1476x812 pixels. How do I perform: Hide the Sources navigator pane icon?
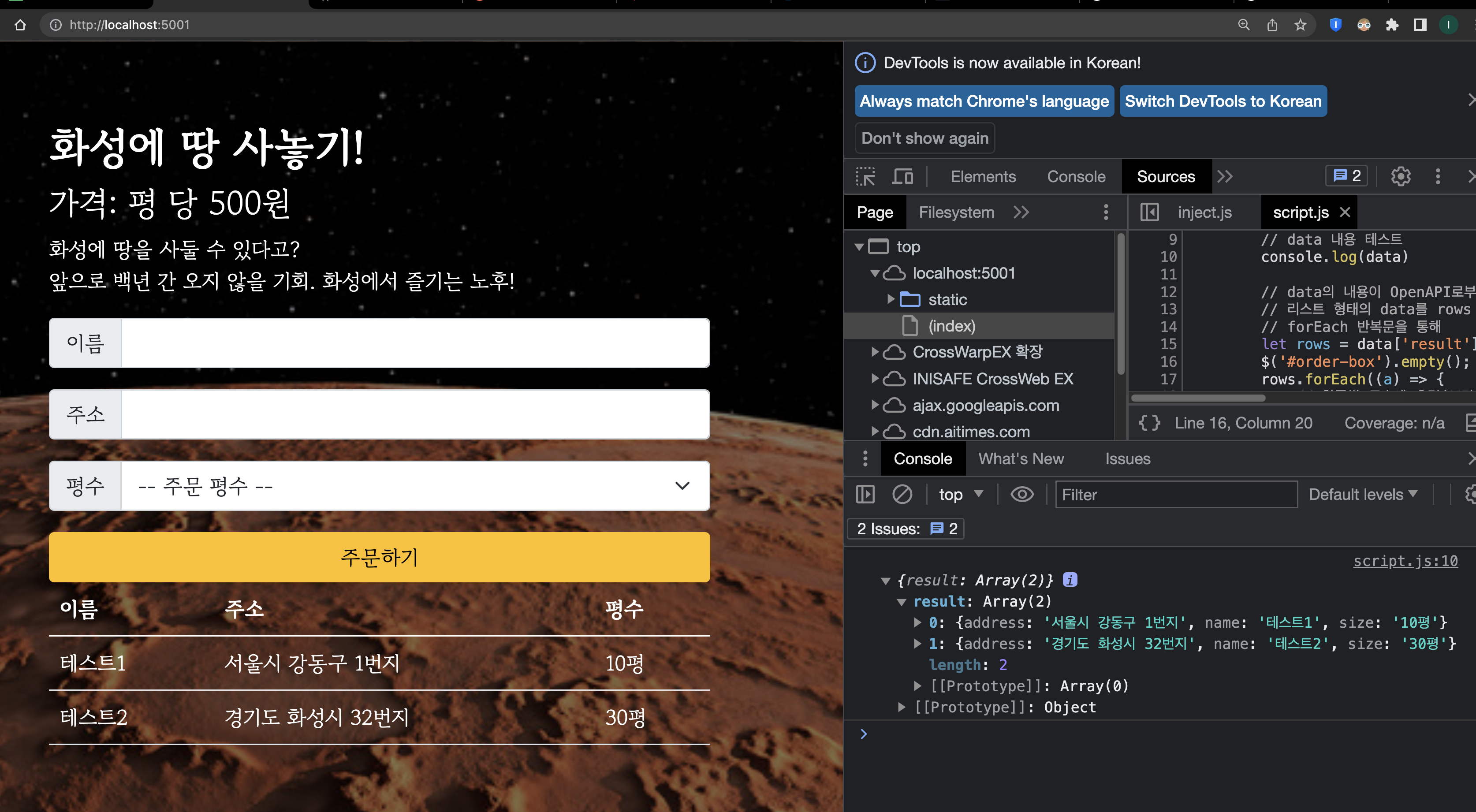1149,212
